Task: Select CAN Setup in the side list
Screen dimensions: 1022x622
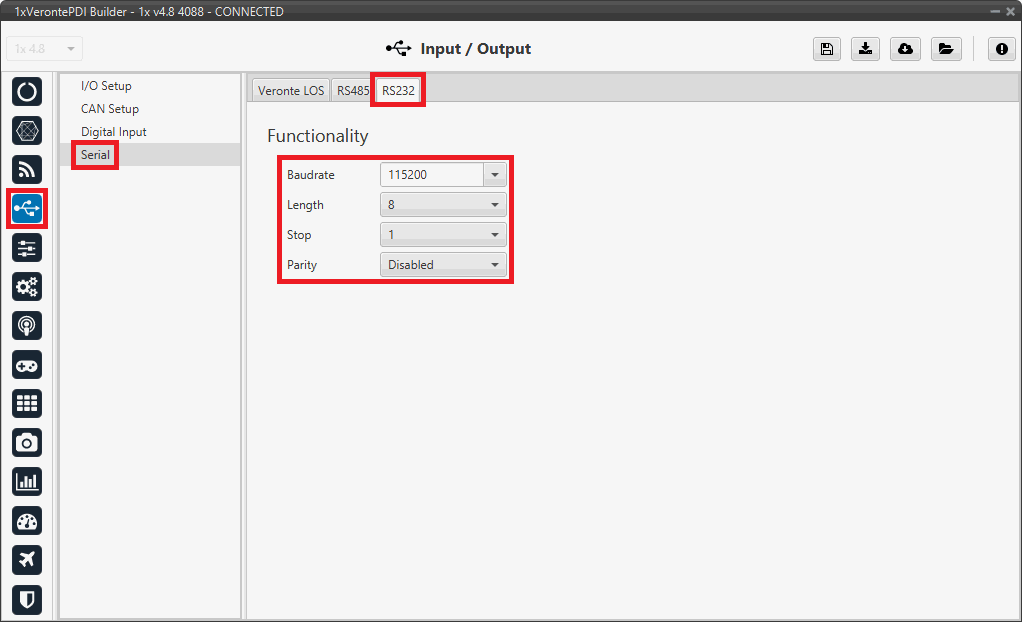Action: 110,109
